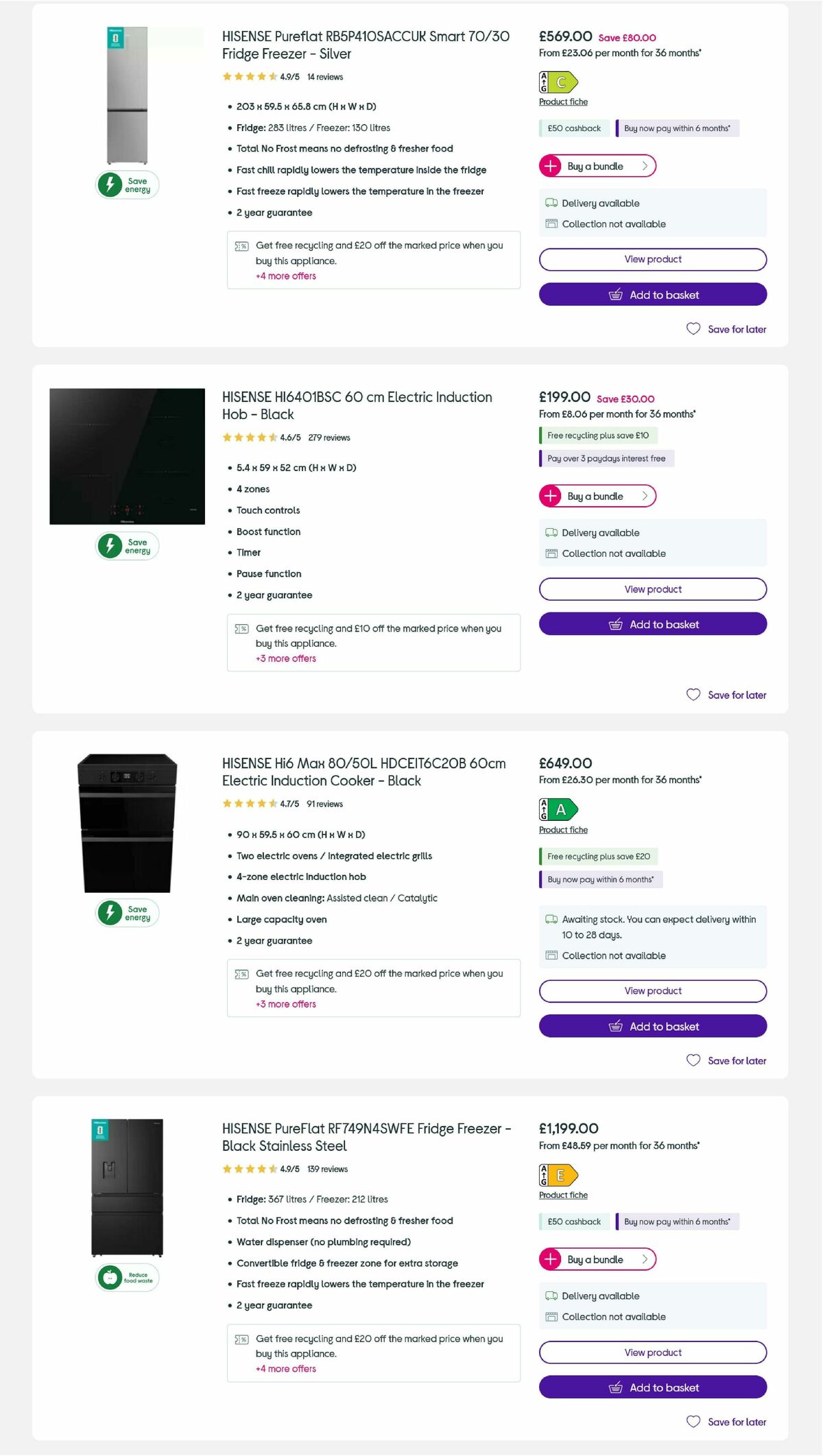Click the Save for later heart for the induction hob
Viewport: 823px width, 1456px height.
pyautogui.click(x=693, y=695)
